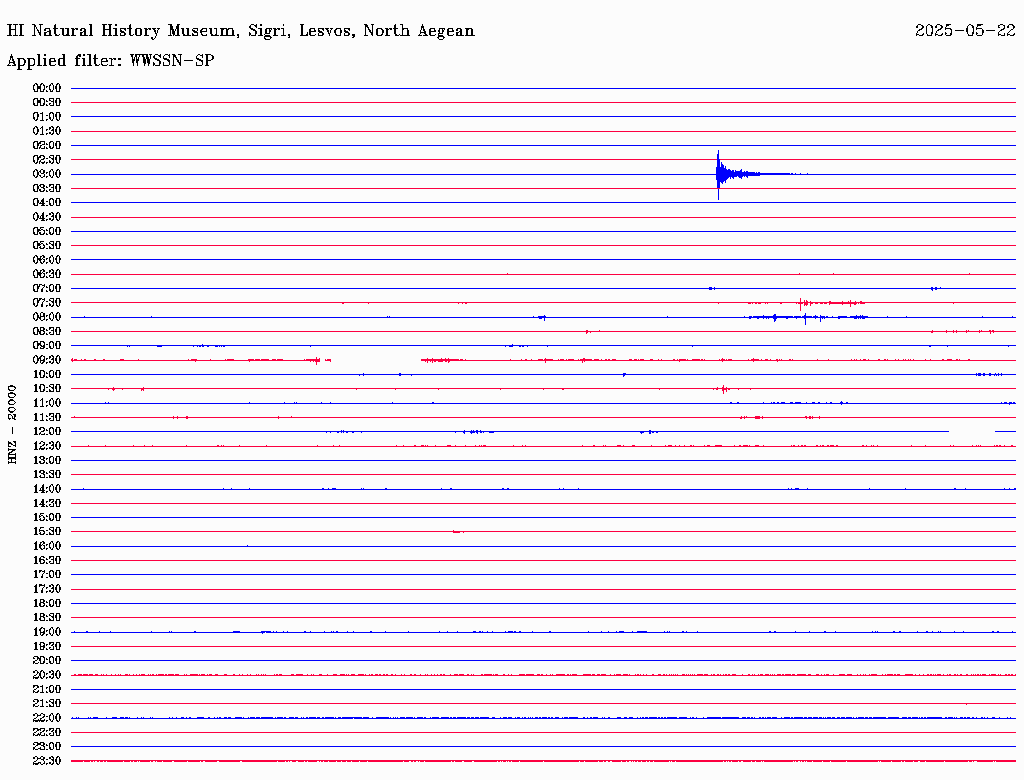Screen dimensions: 1024x780
Task: Select the 16:30 time label
Action: coord(47,561)
